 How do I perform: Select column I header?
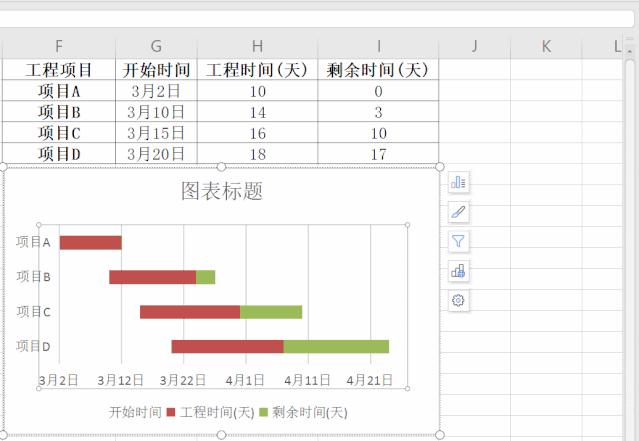point(379,46)
